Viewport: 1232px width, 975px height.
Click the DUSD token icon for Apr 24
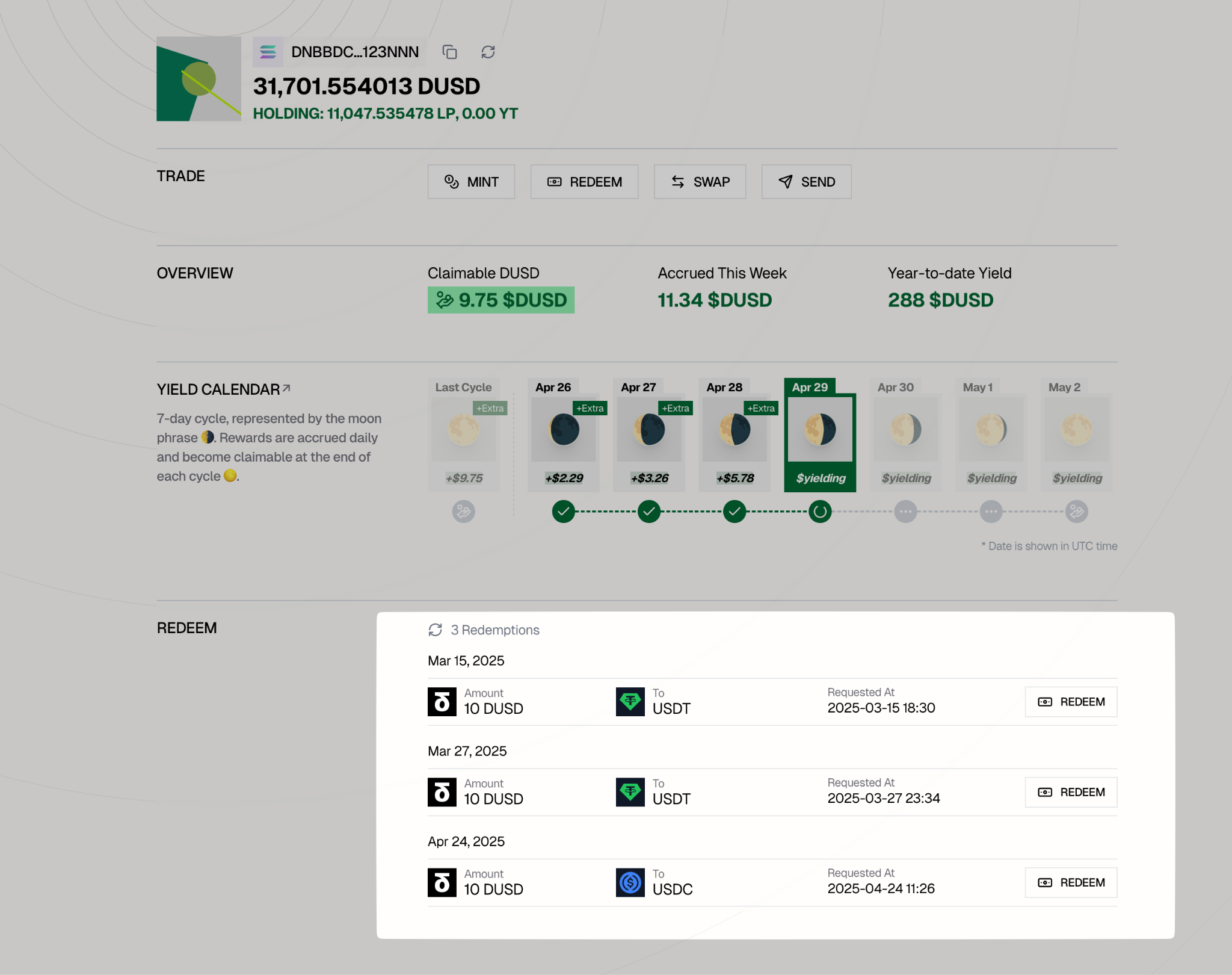coord(442,882)
